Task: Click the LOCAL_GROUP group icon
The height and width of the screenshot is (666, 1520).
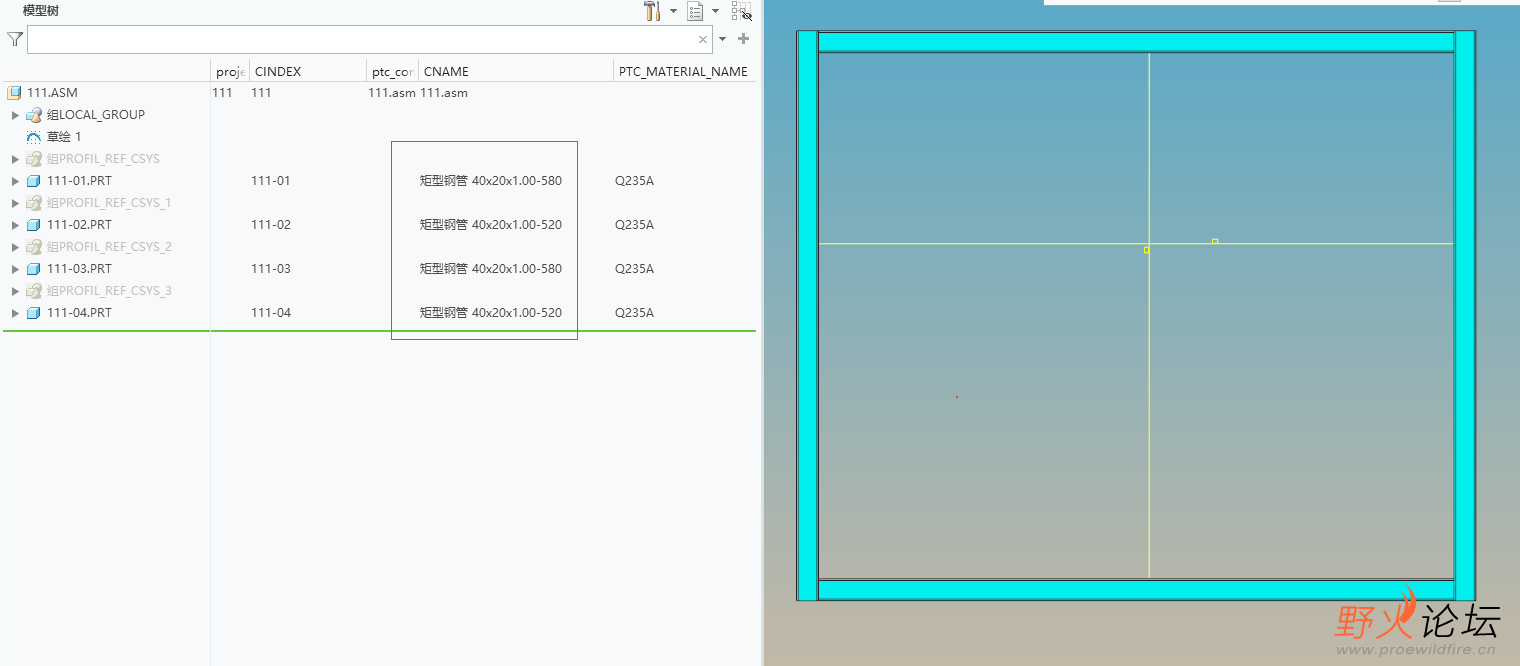Action: pyautogui.click(x=34, y=115)
